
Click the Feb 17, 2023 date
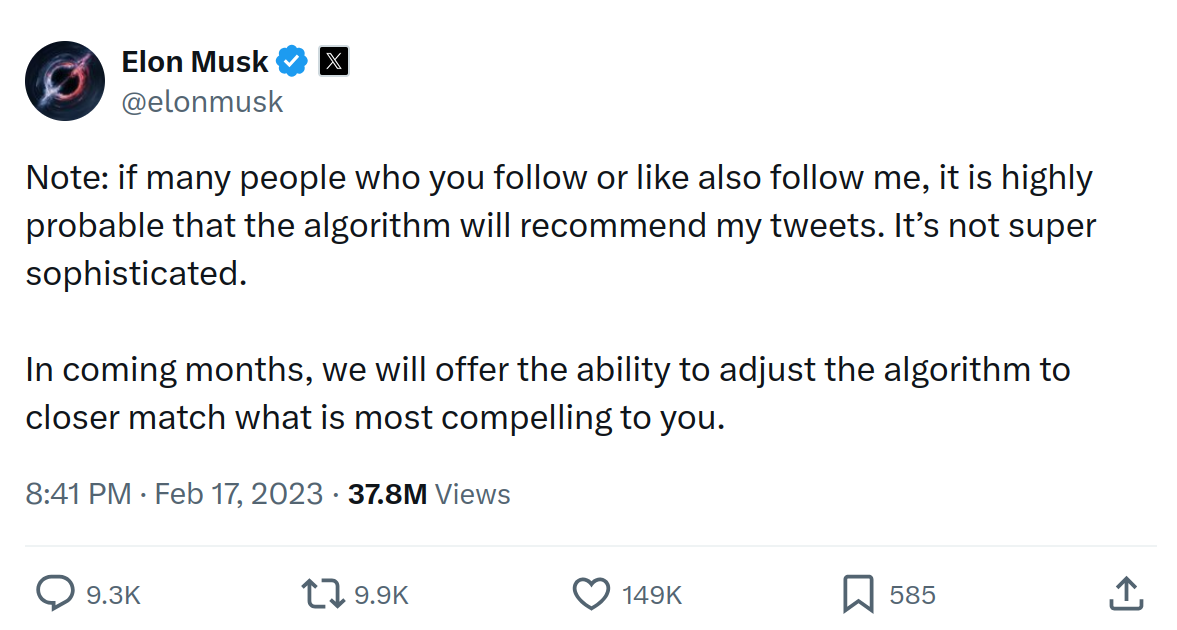[x=239, y=494]
